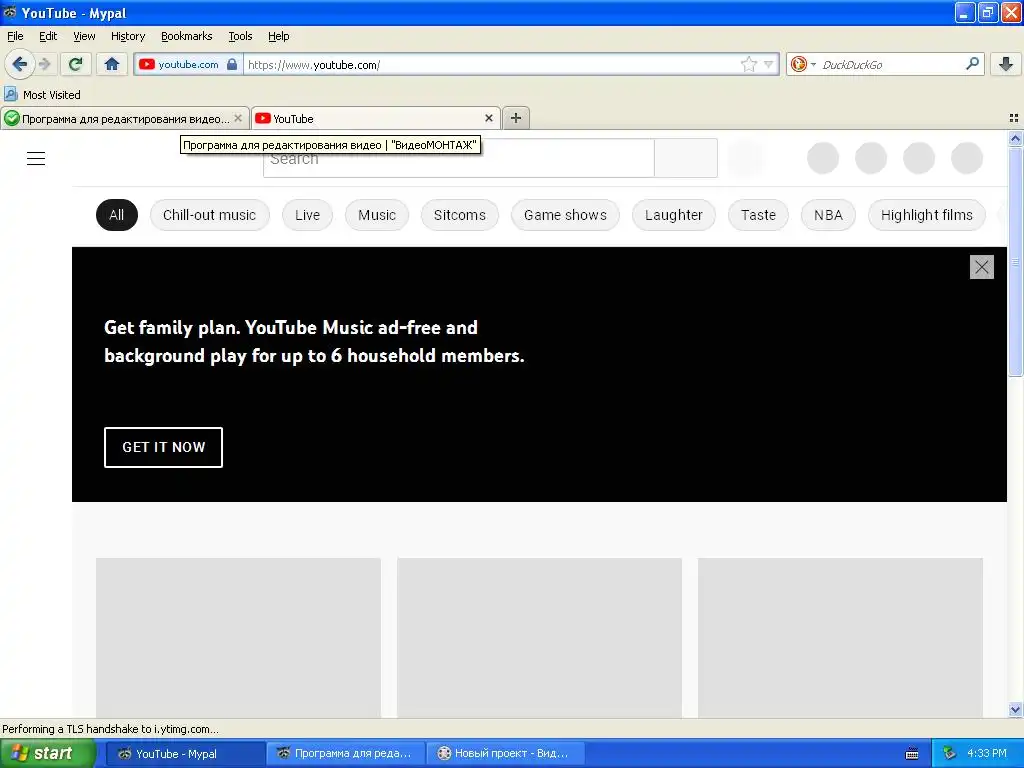
Task: Open the third loading video thumbnail
Action: [x=840, y=638]
